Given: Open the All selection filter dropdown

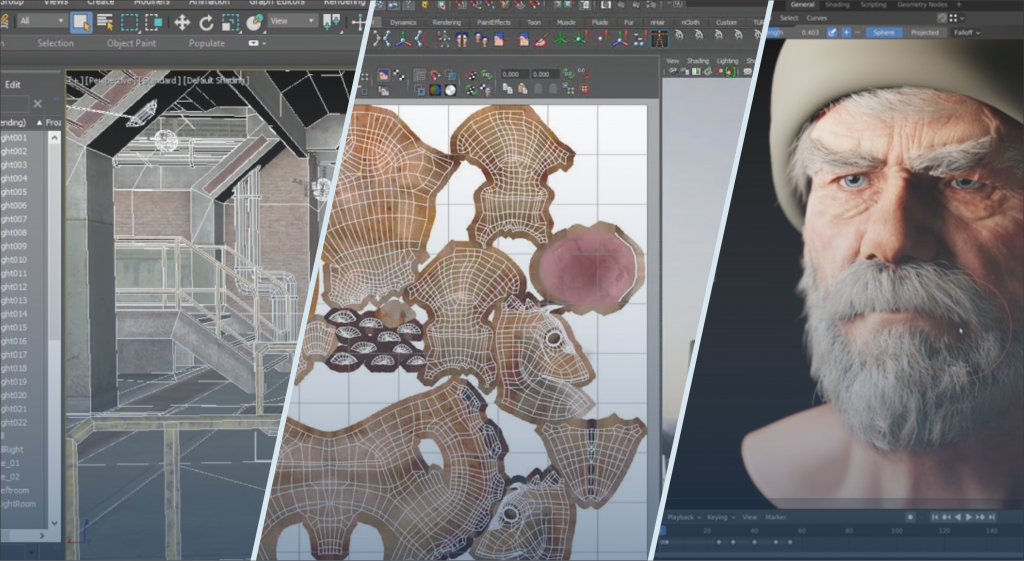Looking at the screenshot, I should tap(41, 21).
